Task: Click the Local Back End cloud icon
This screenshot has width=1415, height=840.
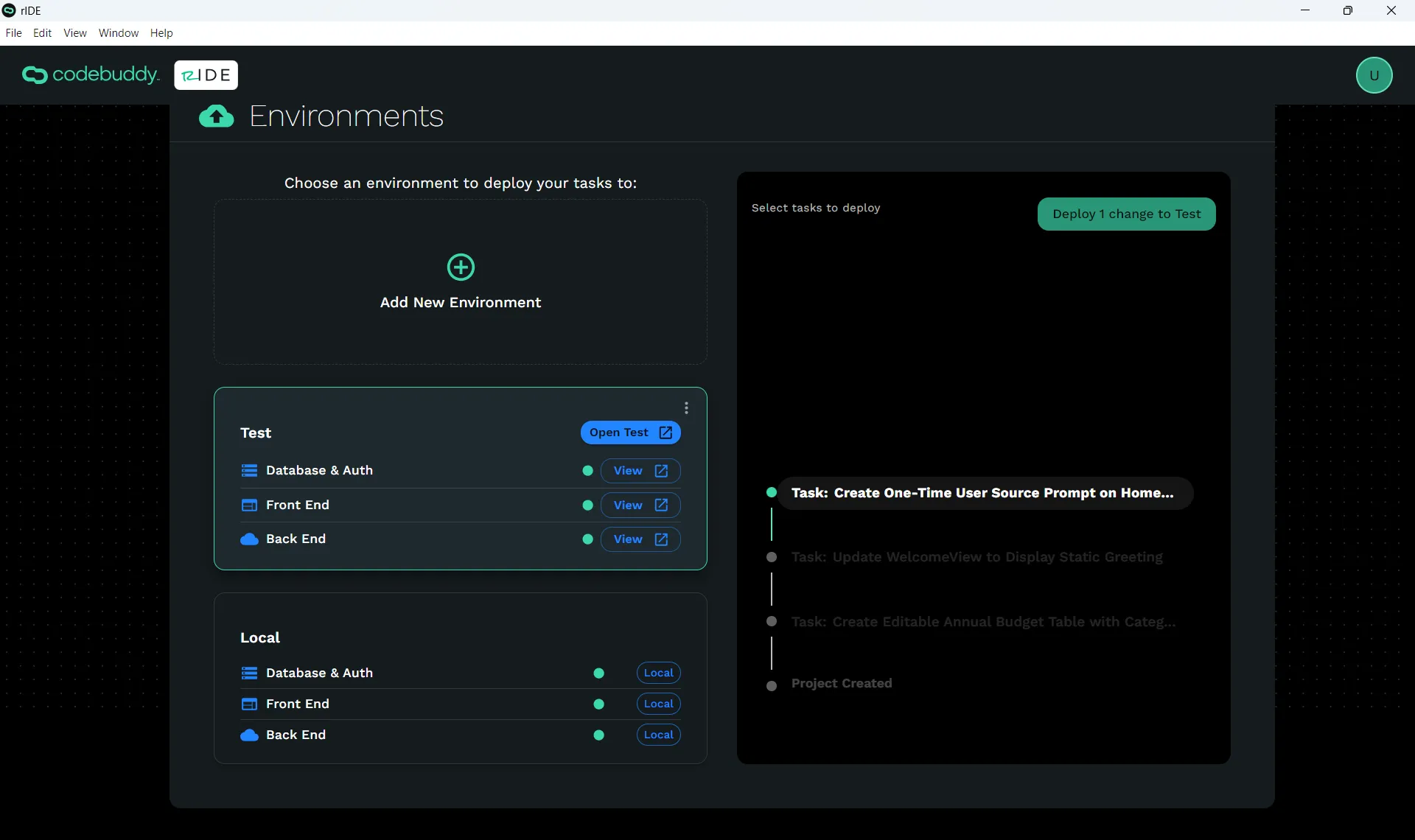Action: pos(249,735)
